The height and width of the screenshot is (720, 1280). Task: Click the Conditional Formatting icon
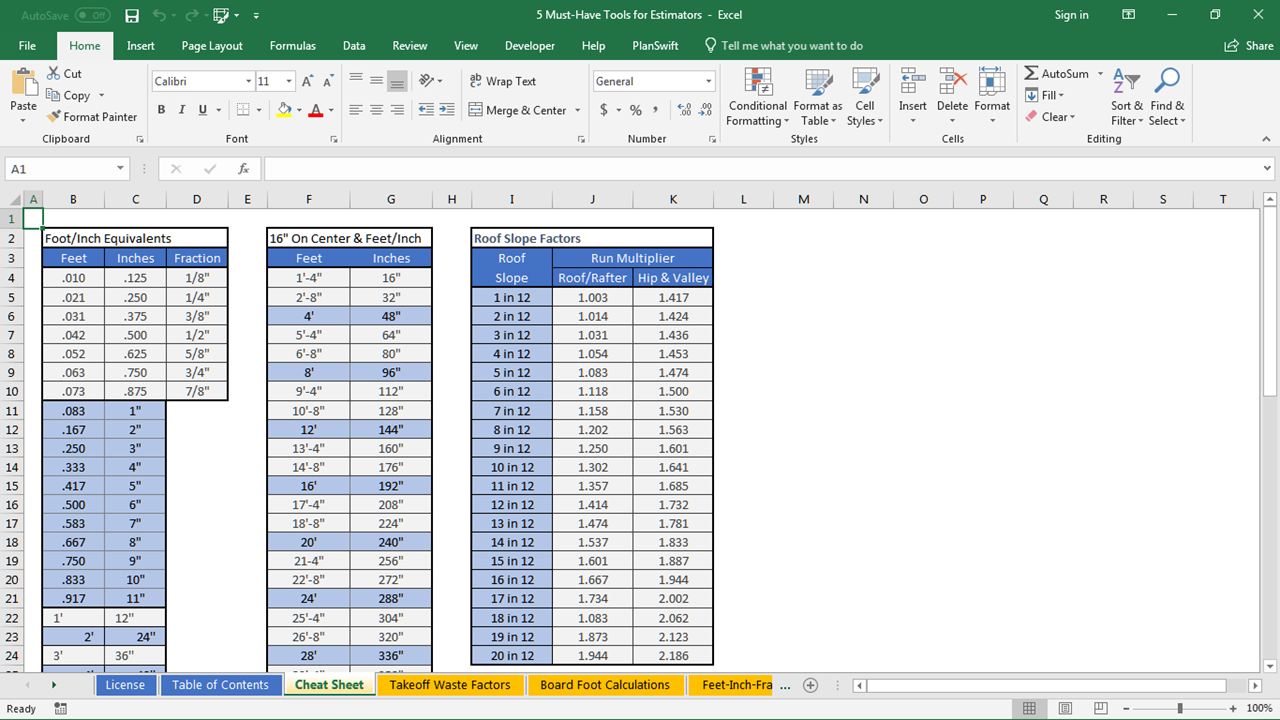758,82
